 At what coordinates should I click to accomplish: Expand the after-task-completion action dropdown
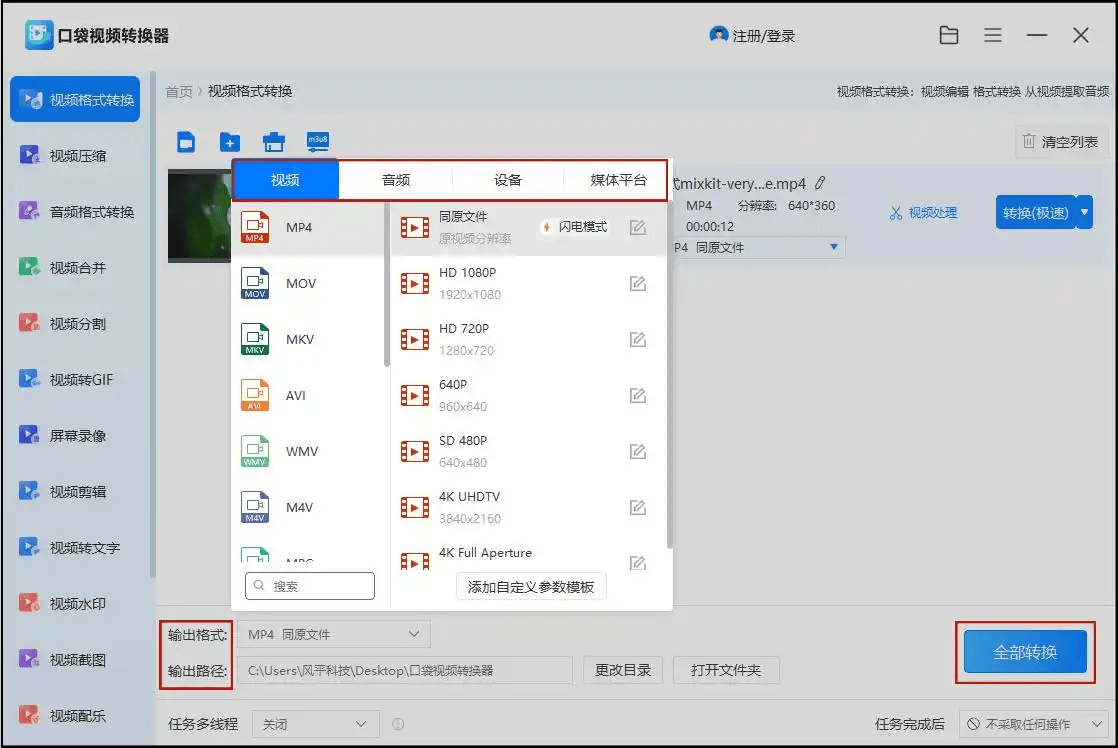1031,724
